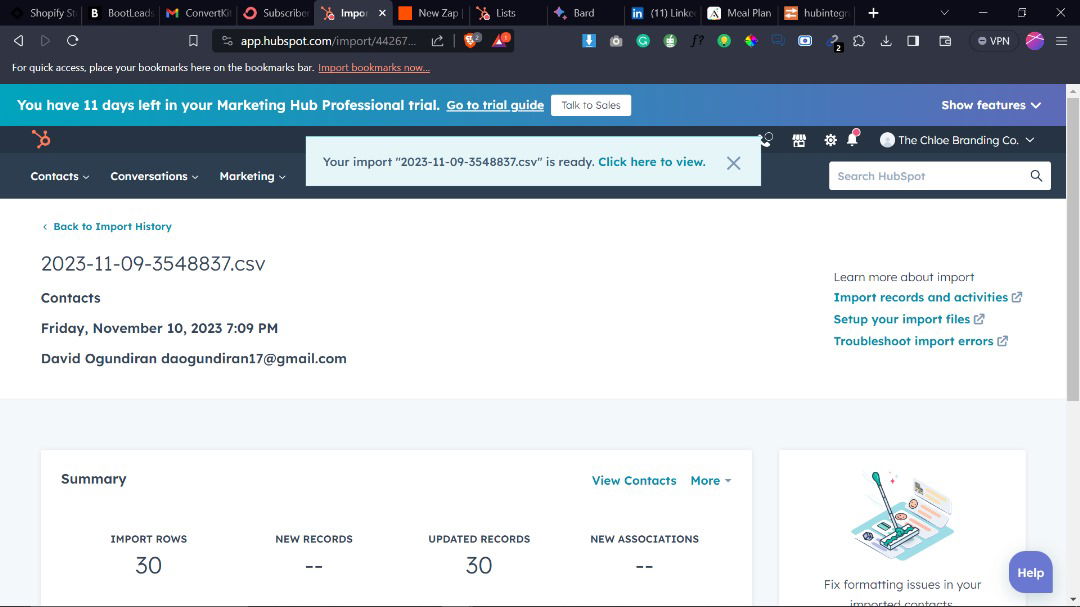Bookmark this page using the bookmark icon
This screenshot has height=607, width=1080.
click(193, 41)
